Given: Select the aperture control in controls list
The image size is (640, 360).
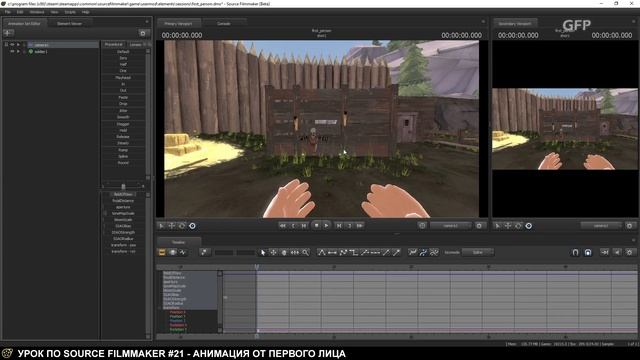Looking at the screenshot, I should (123, 207).
